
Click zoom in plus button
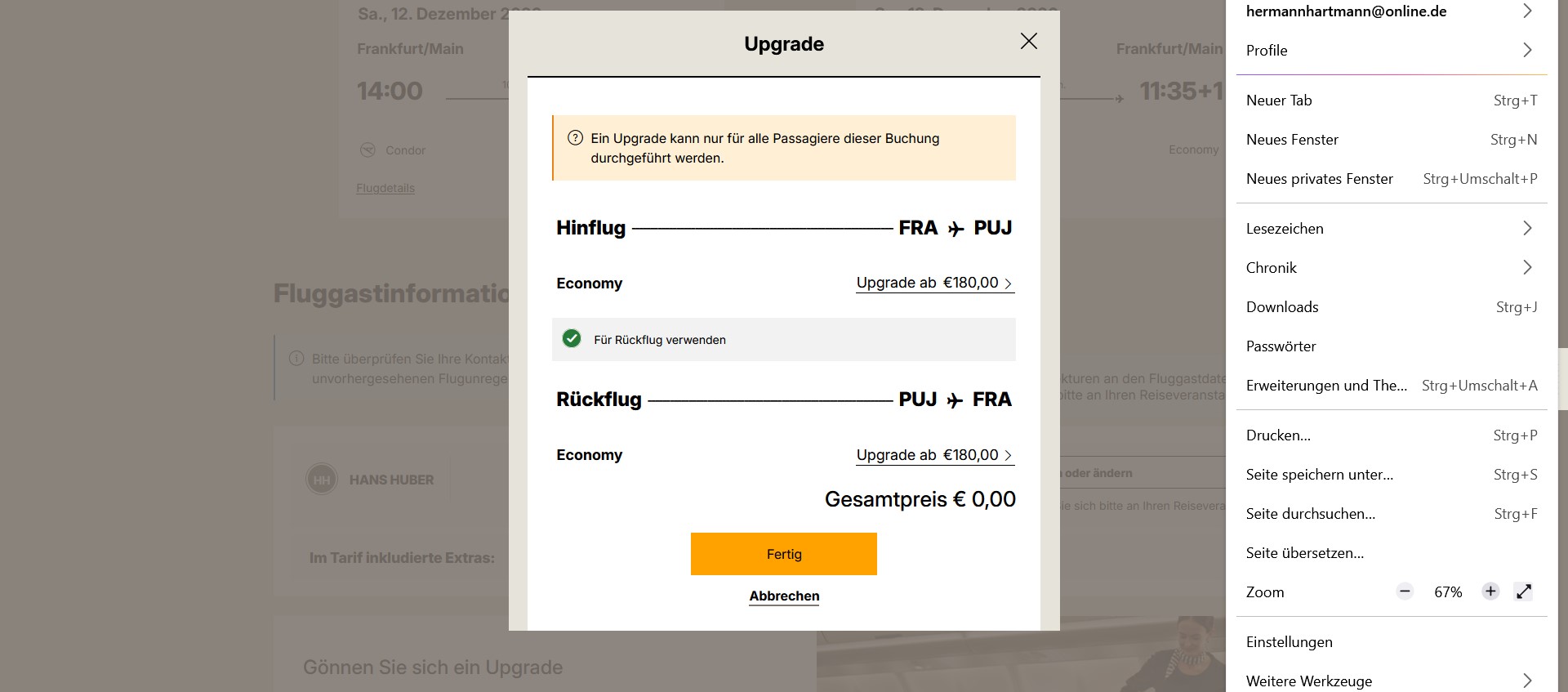pyautogui.click(x=1490, y=592)
